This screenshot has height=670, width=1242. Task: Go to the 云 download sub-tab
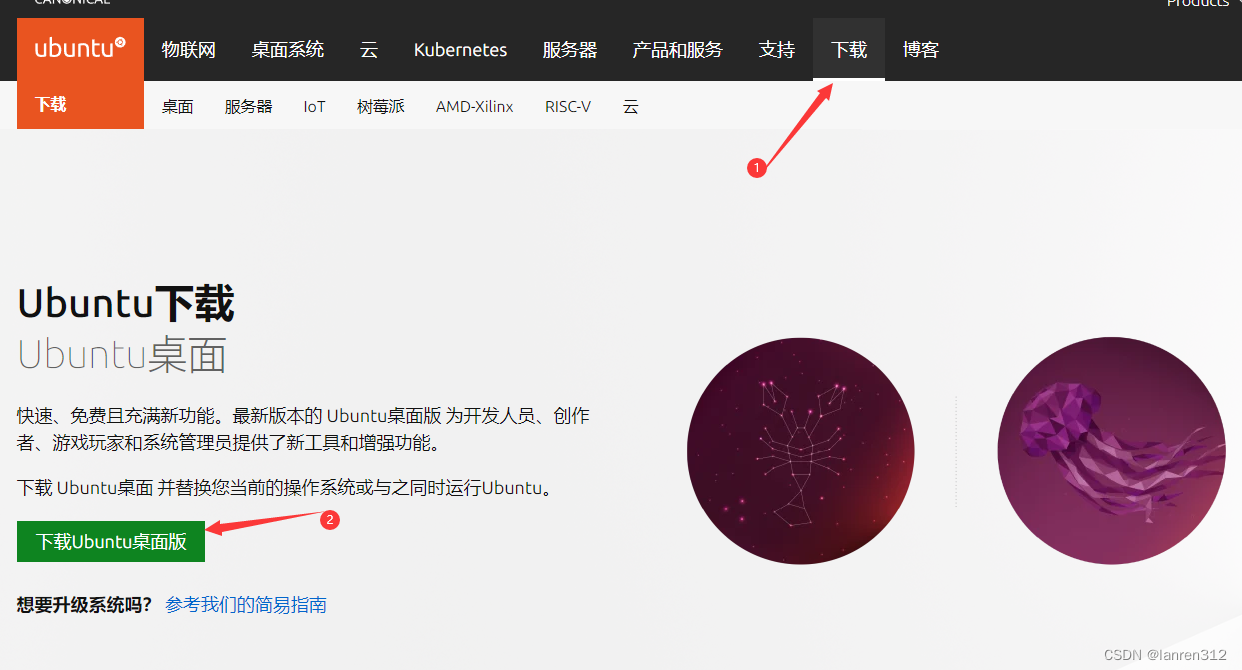(630, 107)
